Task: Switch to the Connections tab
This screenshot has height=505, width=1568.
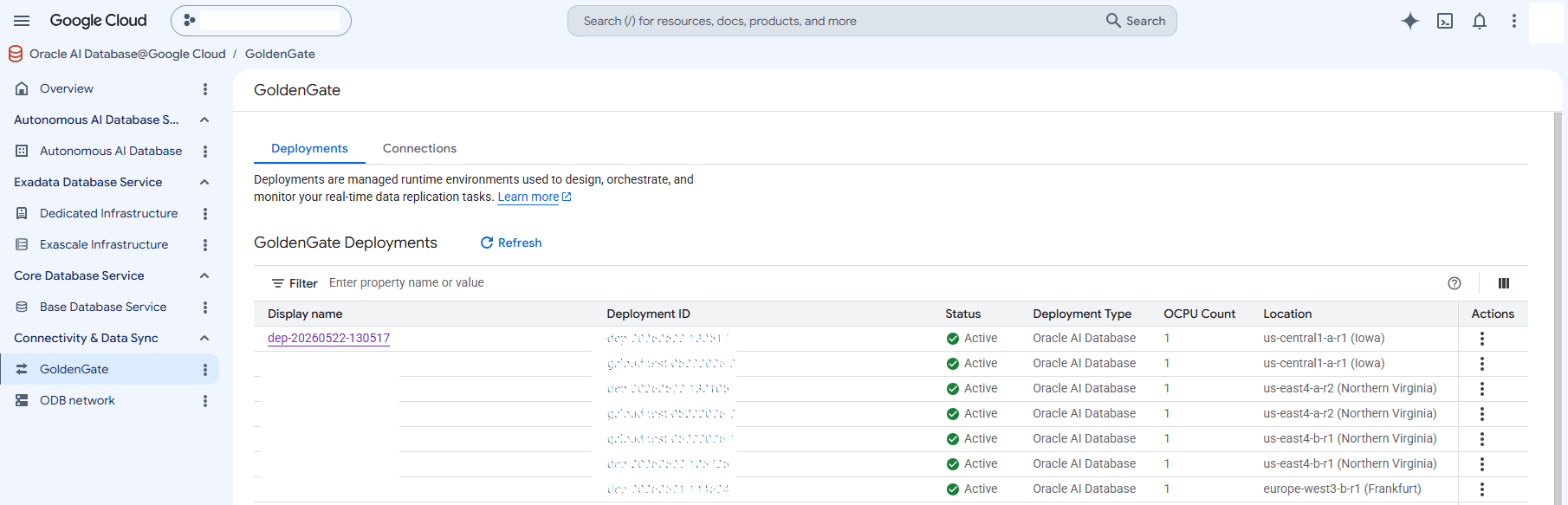Action: click(419, 148)
